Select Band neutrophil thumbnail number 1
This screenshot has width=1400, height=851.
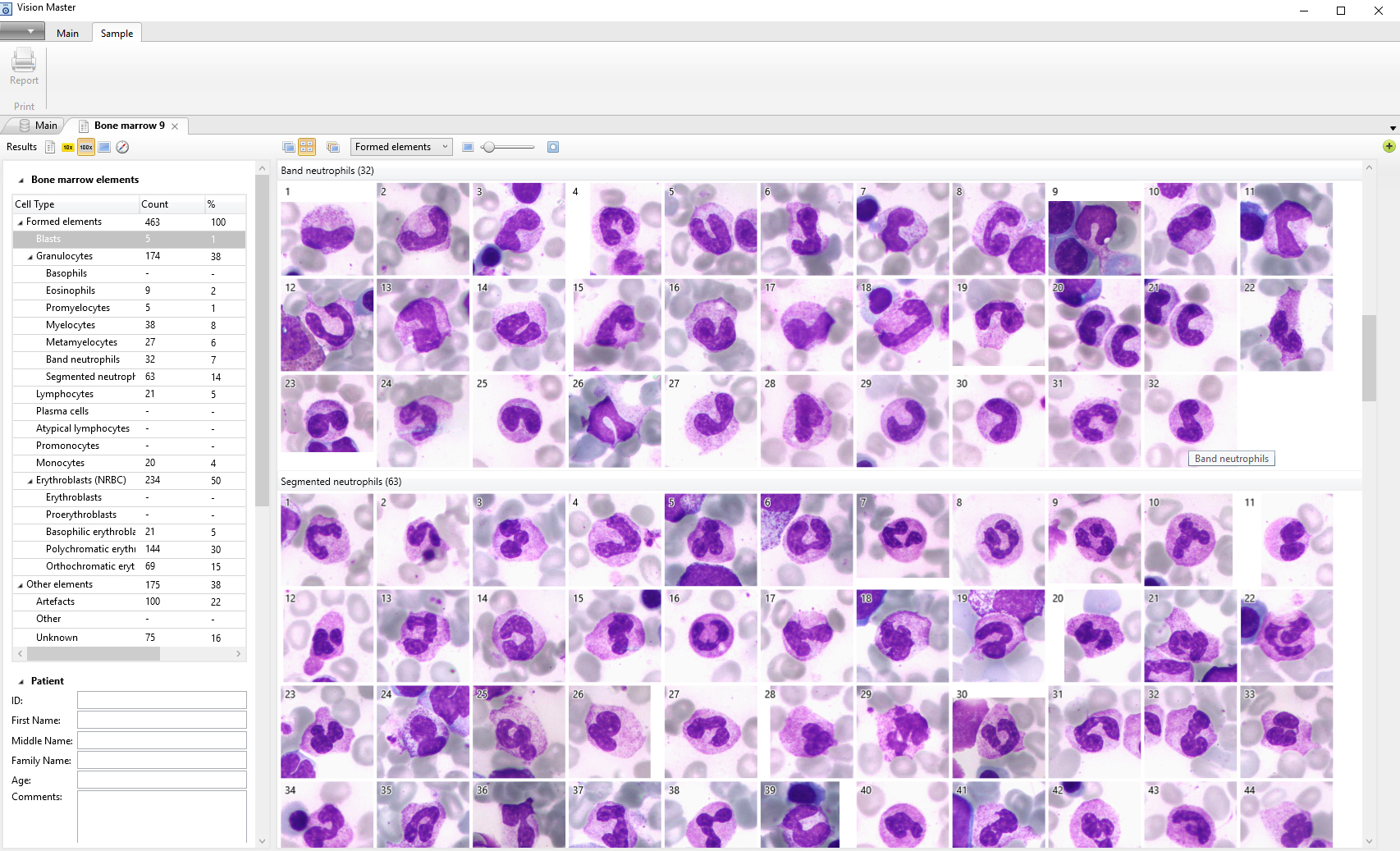pyautogui.click(x=327, y=229)
